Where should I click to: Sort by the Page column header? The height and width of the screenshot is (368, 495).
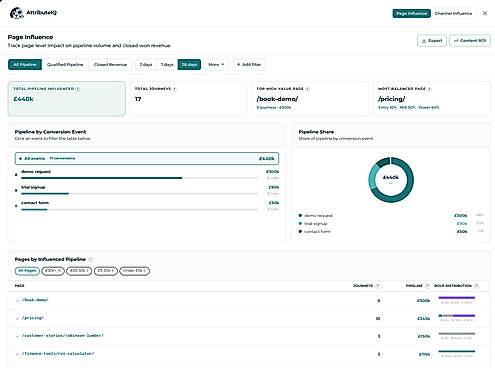click(x=20, y=286)
